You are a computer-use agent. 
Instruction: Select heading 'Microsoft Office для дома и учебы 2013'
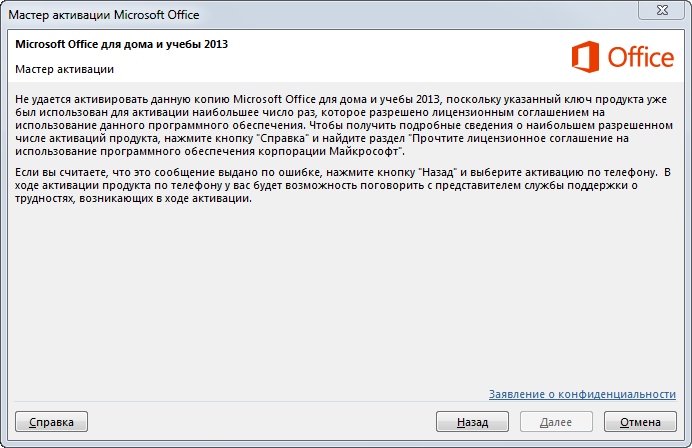click(x=121, y=44)
